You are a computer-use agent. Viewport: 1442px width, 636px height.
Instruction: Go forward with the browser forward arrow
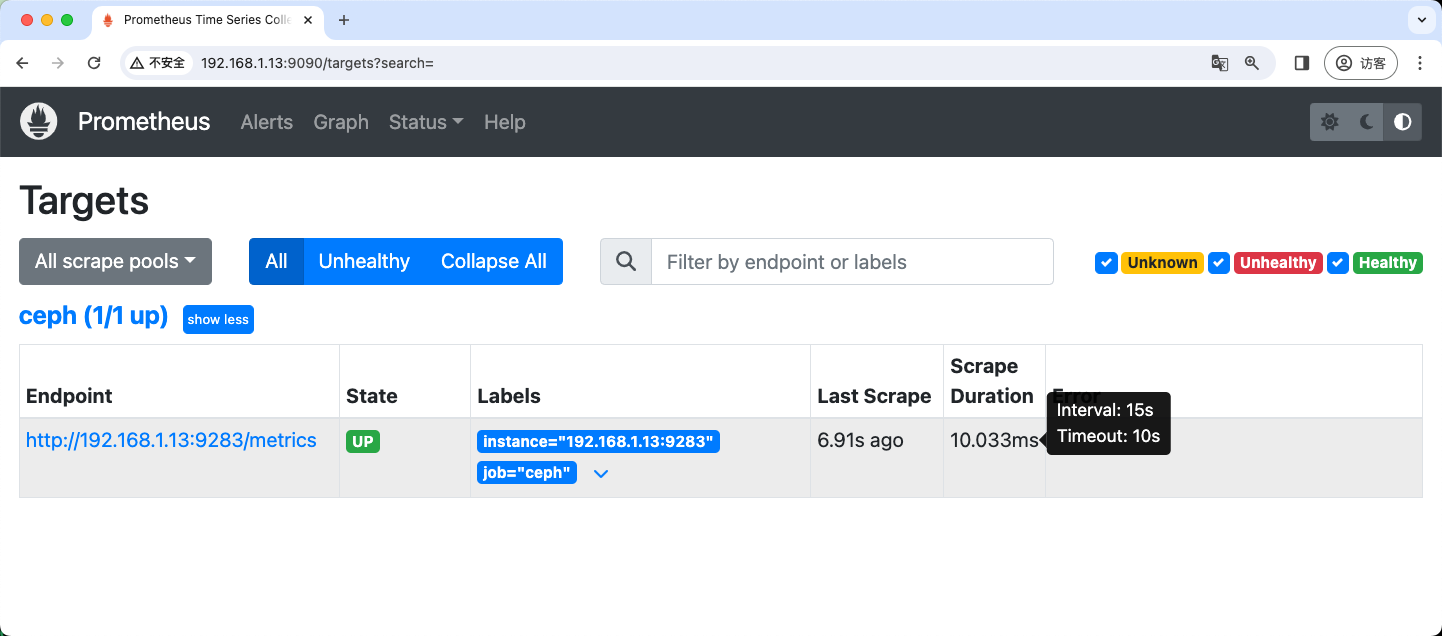(58, 63)
